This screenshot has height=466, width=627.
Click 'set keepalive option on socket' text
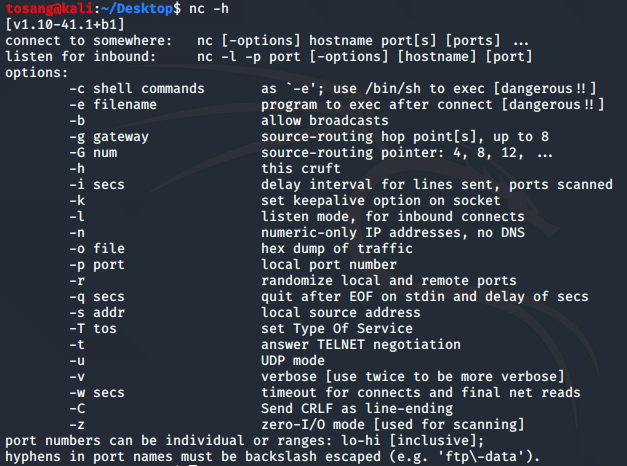[381, 200]
